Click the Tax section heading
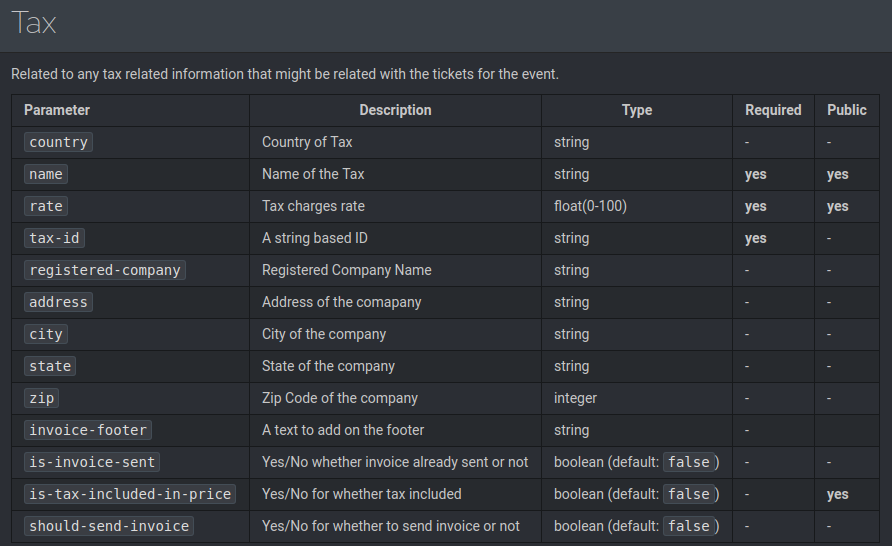Screen dimensions: 892x546 pyautogui.click(x=34, y=24)
